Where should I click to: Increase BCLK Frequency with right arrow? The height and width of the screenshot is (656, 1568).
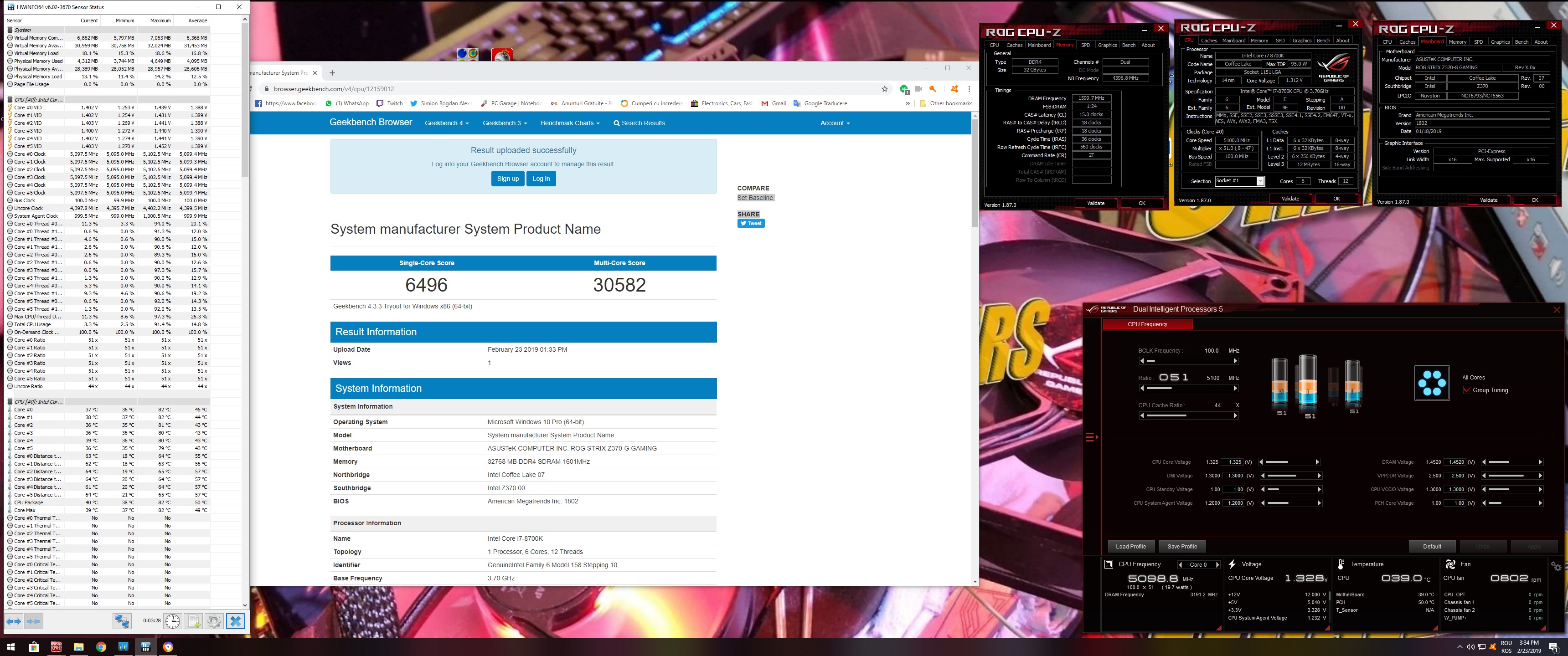pos(1235,361)
